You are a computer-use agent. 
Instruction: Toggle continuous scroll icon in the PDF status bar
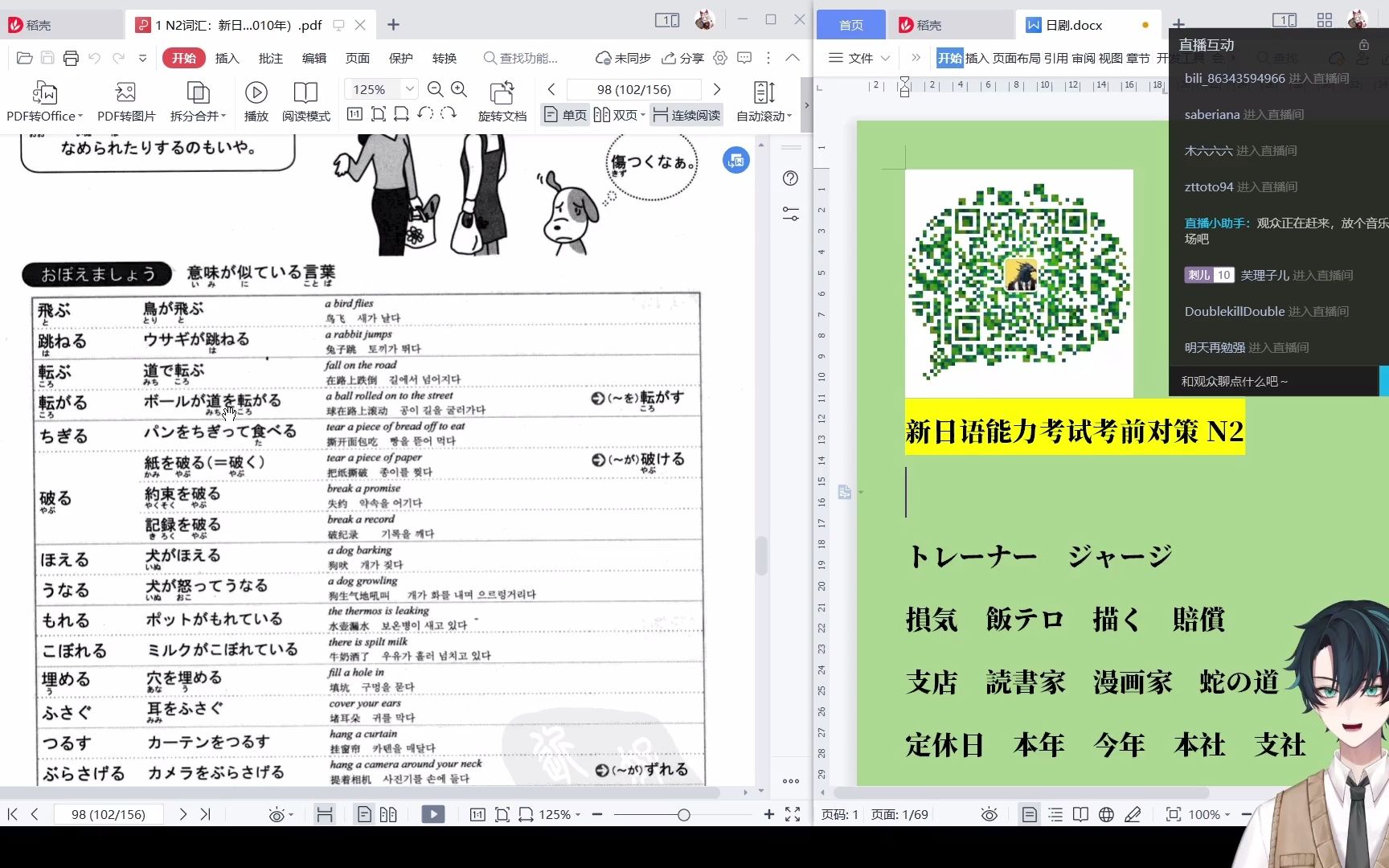(x=325, y=814)
